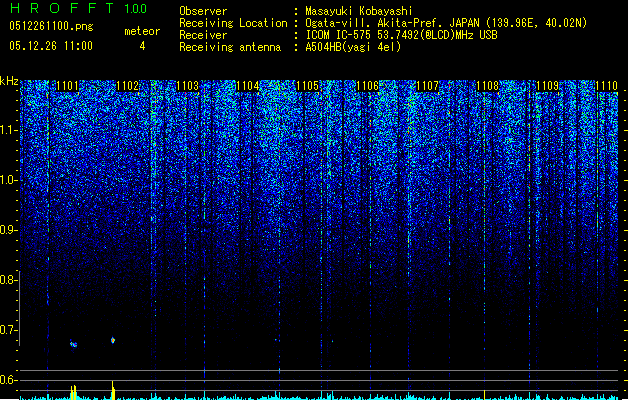Click the 0.8 kHz axis tick label

pos(9,280)
